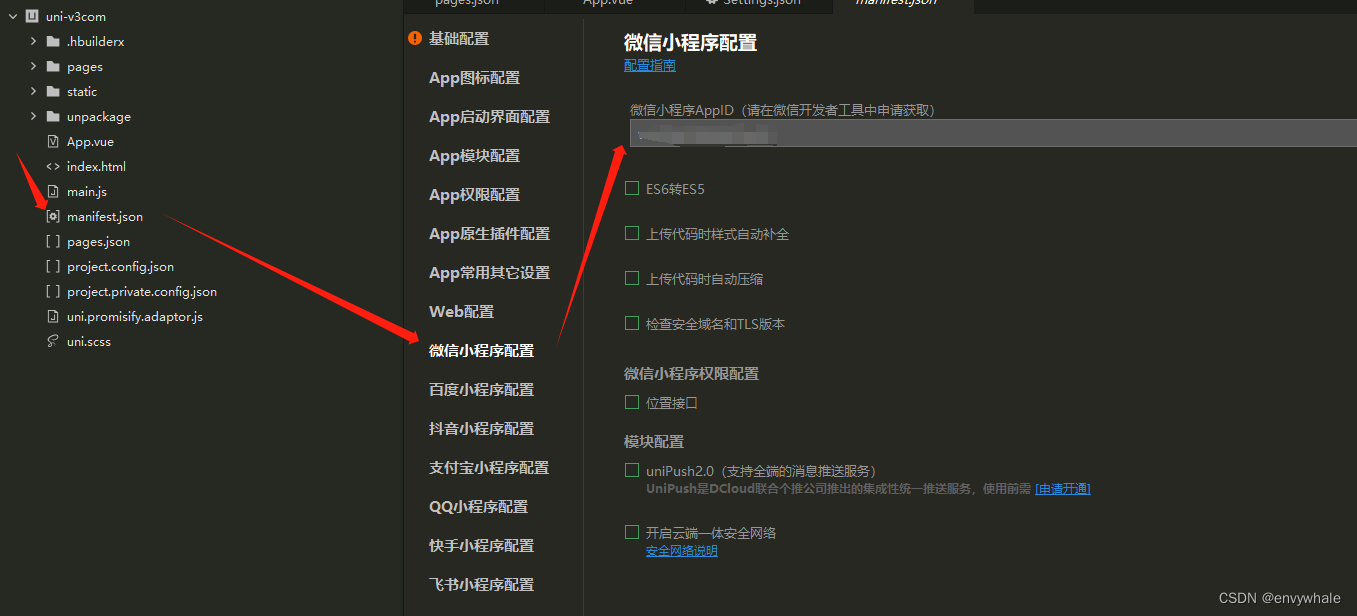
Task: Open 快手小程序配置 section
Action: 481,546
